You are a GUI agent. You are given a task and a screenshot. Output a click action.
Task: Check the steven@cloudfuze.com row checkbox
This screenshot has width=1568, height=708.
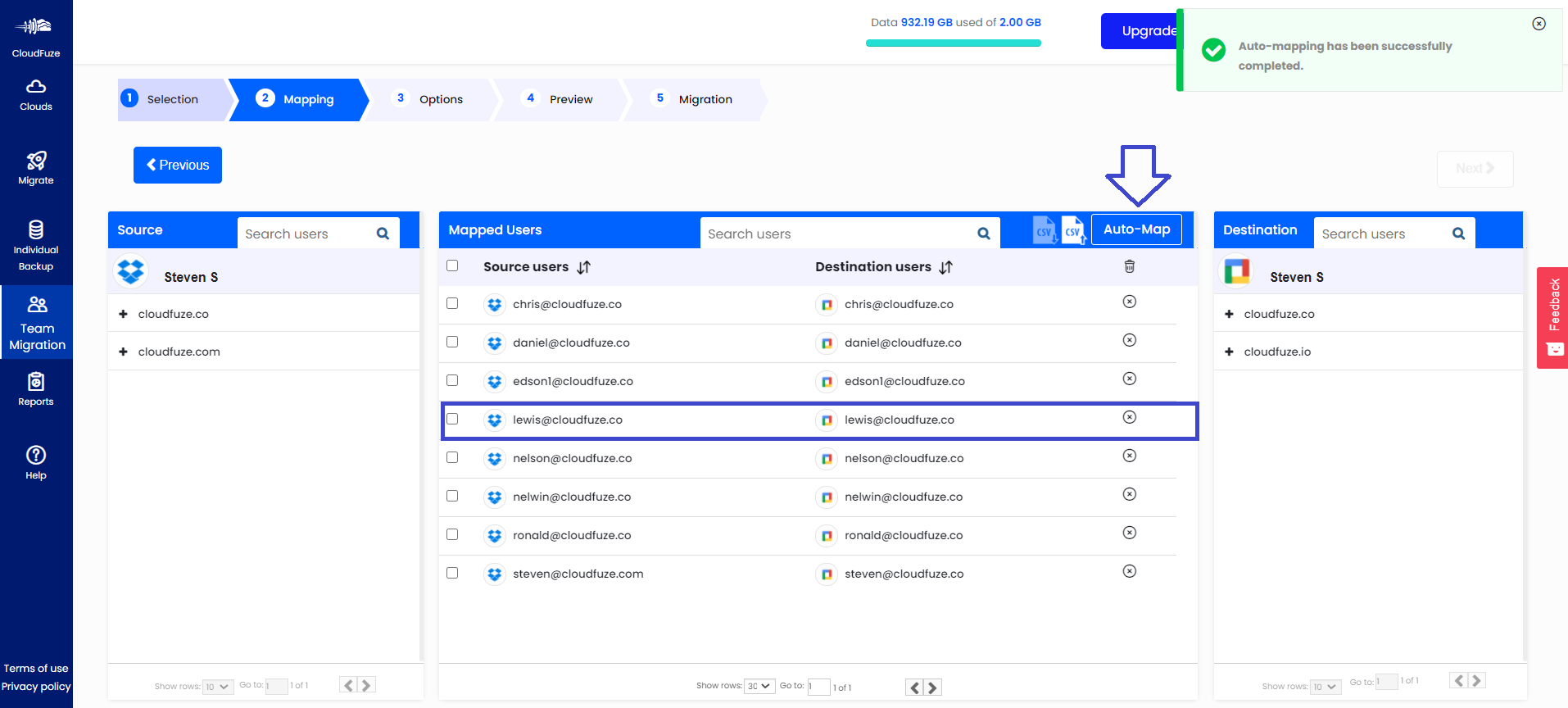coord(452,573)
